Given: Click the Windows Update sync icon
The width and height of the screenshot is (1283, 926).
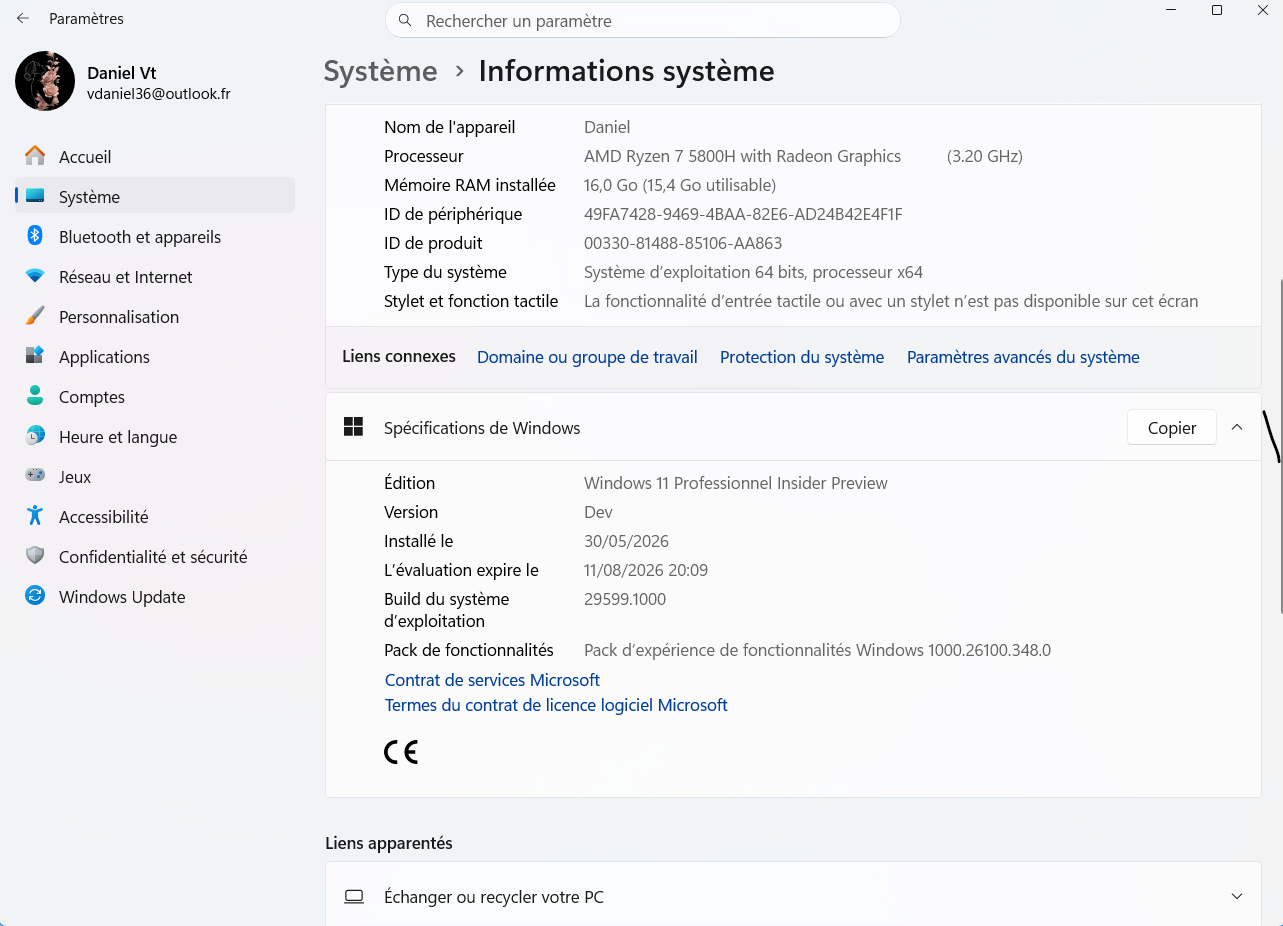Looking at the screenshot, I should click(35, 596).
